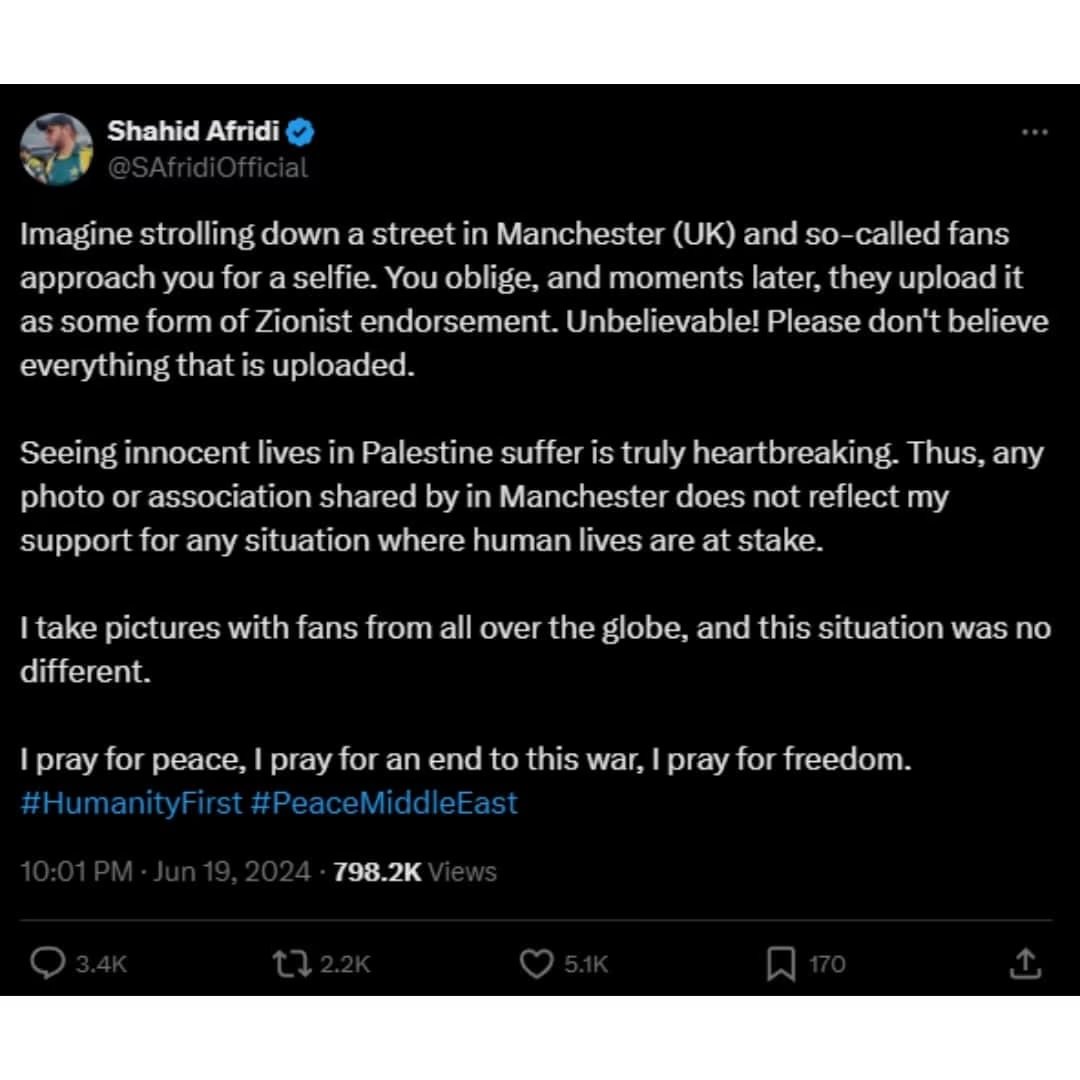Open the #PeaceMiddleEast hashtag

(x=384, y=803)
